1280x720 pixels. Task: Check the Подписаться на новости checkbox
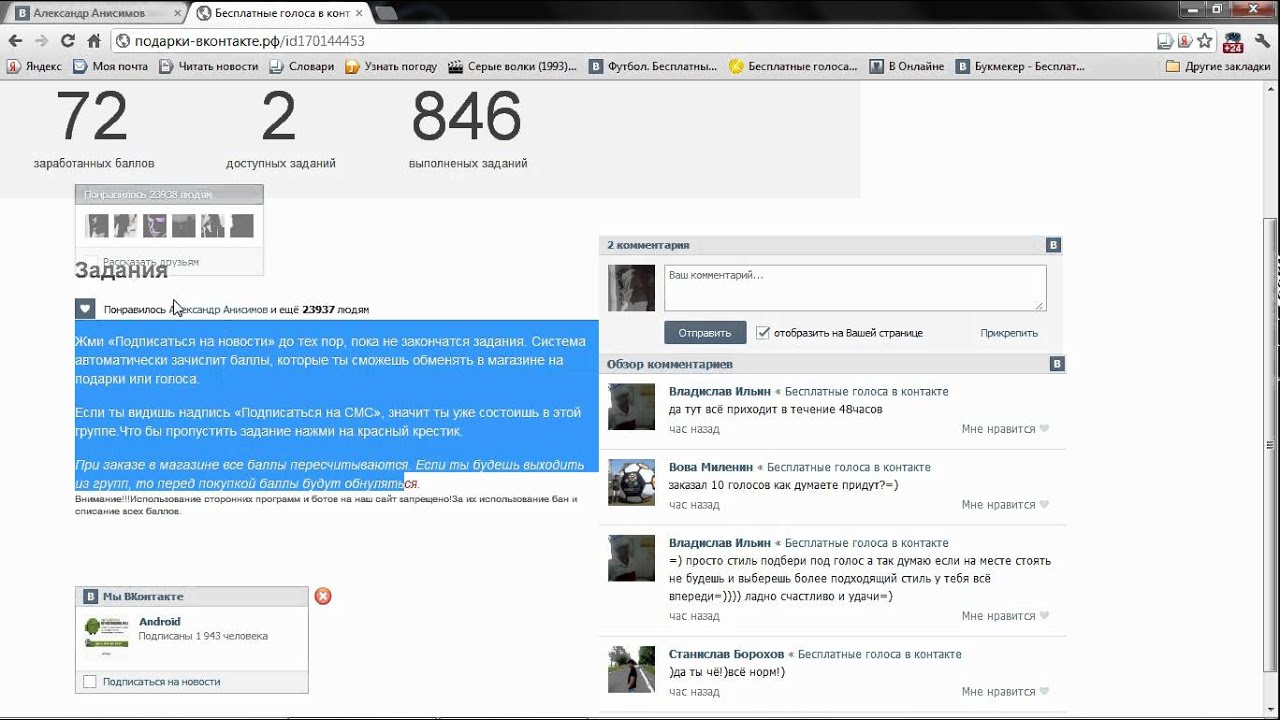click(x=90, y=682)
